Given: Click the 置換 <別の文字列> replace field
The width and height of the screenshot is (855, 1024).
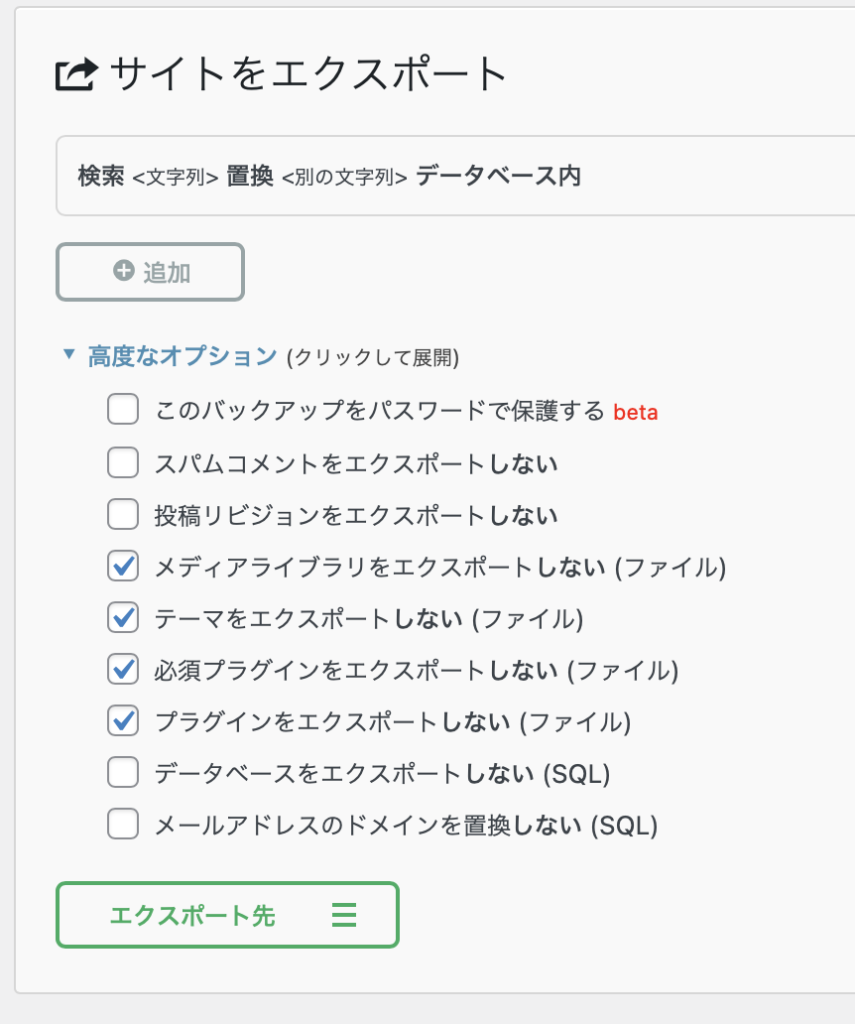Looking at the screenshot, I should coord(344,177).
